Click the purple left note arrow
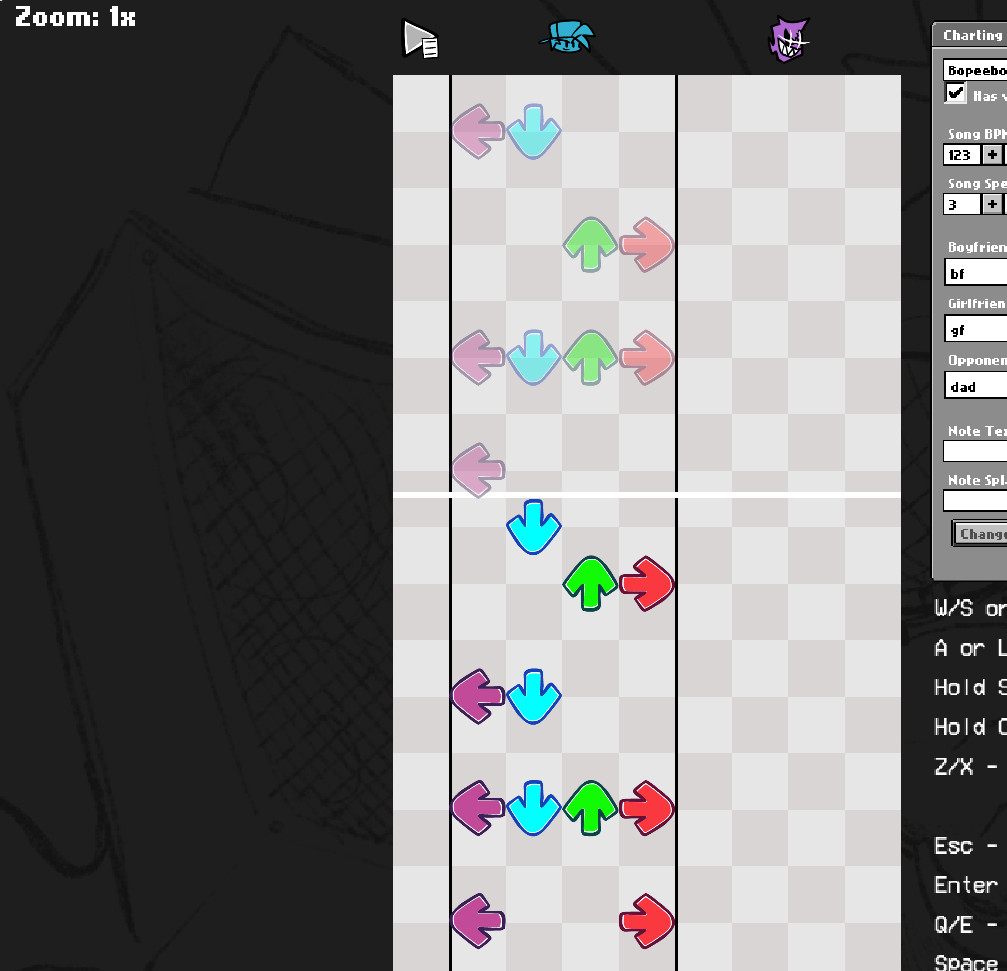Screen dimensions: 1007x971 [x=477, y=697]
